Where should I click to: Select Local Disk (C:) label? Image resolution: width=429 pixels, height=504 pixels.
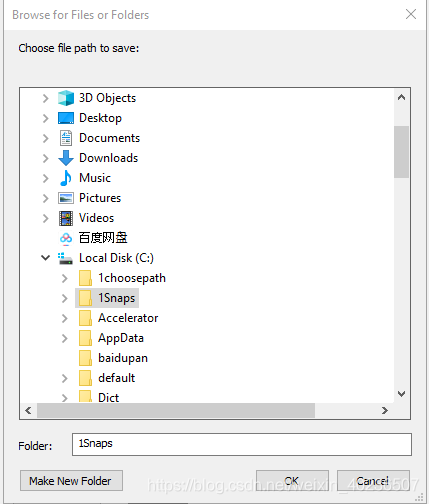coord(116,258)
